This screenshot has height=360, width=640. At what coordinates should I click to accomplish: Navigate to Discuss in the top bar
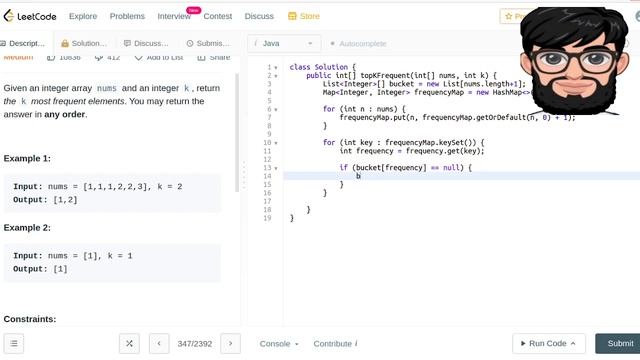tap(259, 16)
